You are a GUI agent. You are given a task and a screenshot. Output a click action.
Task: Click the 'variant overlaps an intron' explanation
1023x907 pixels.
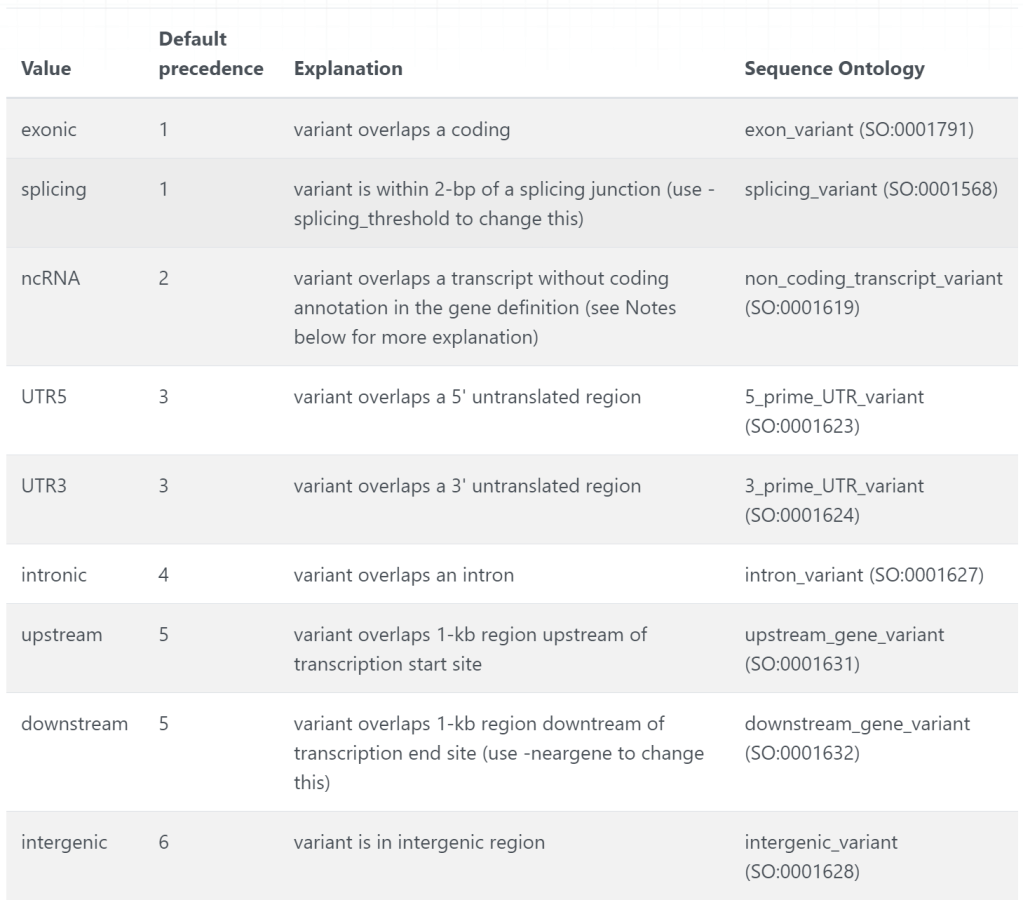[403, 575]
